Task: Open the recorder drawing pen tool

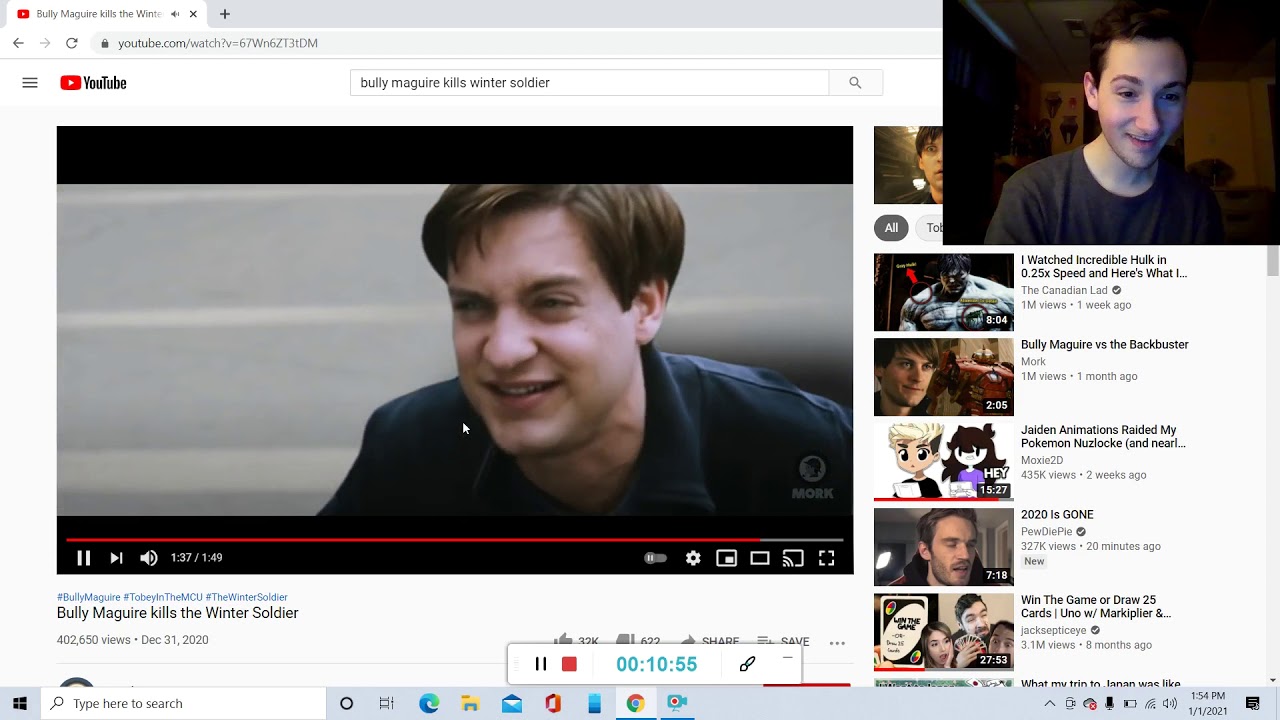Action: [x=747, y=664]
